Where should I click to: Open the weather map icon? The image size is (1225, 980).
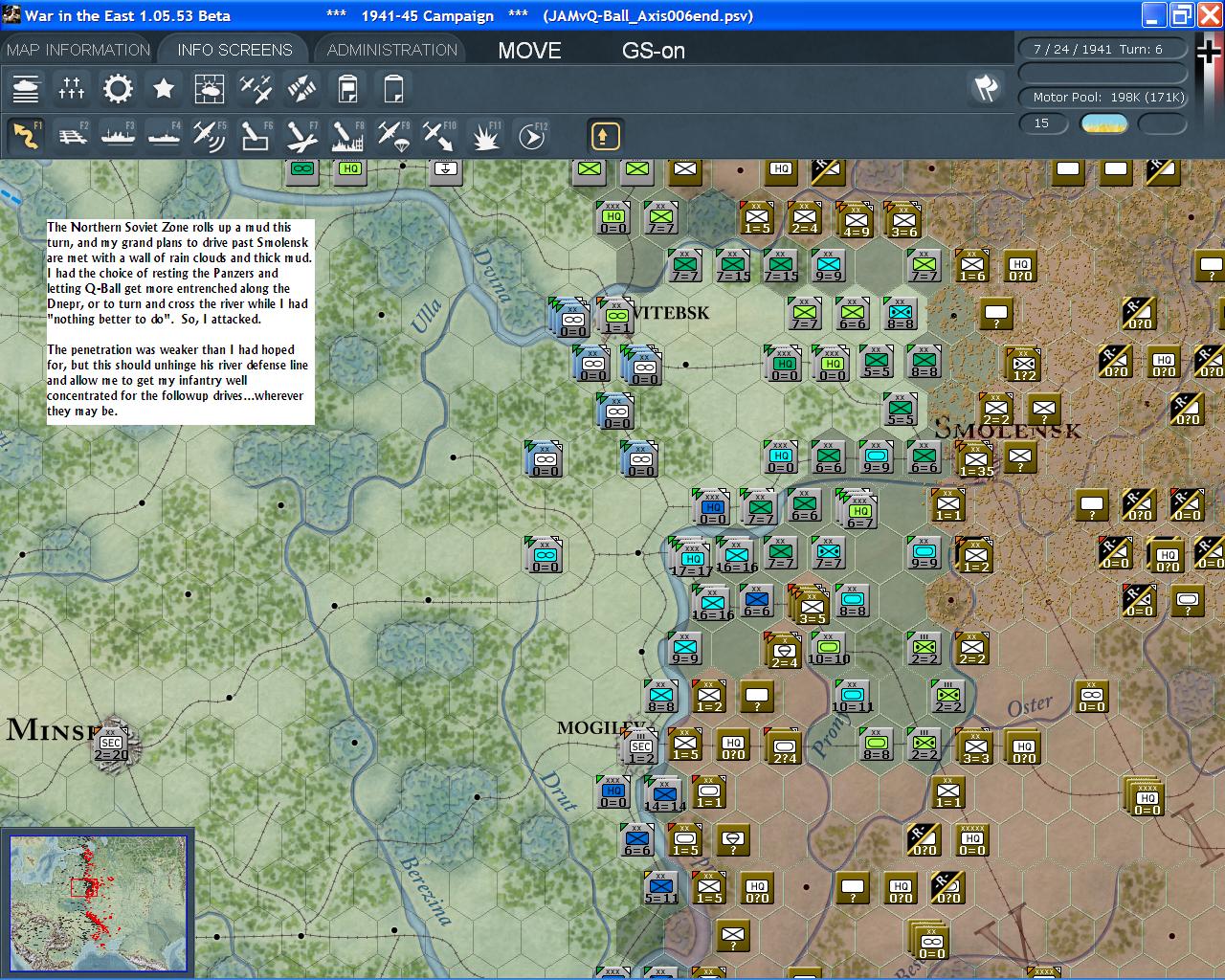point(210,89)
